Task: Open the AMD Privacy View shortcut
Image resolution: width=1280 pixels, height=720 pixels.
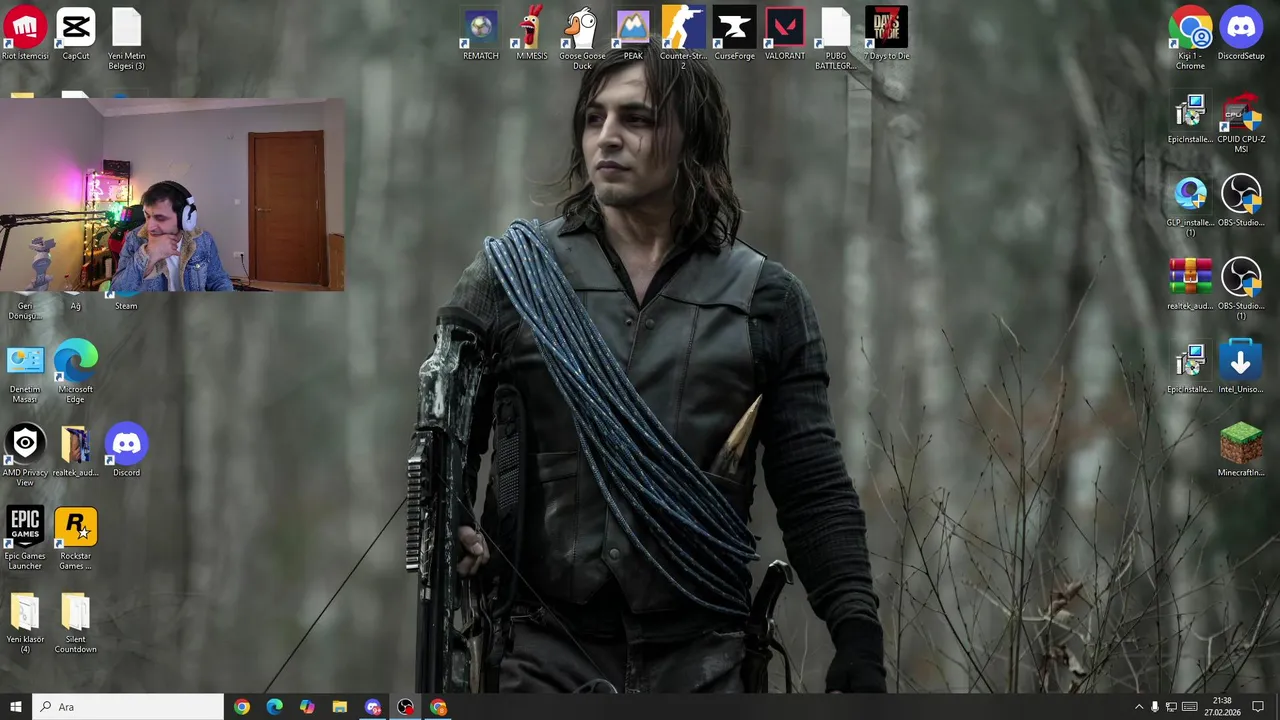Action: [25, 457]
